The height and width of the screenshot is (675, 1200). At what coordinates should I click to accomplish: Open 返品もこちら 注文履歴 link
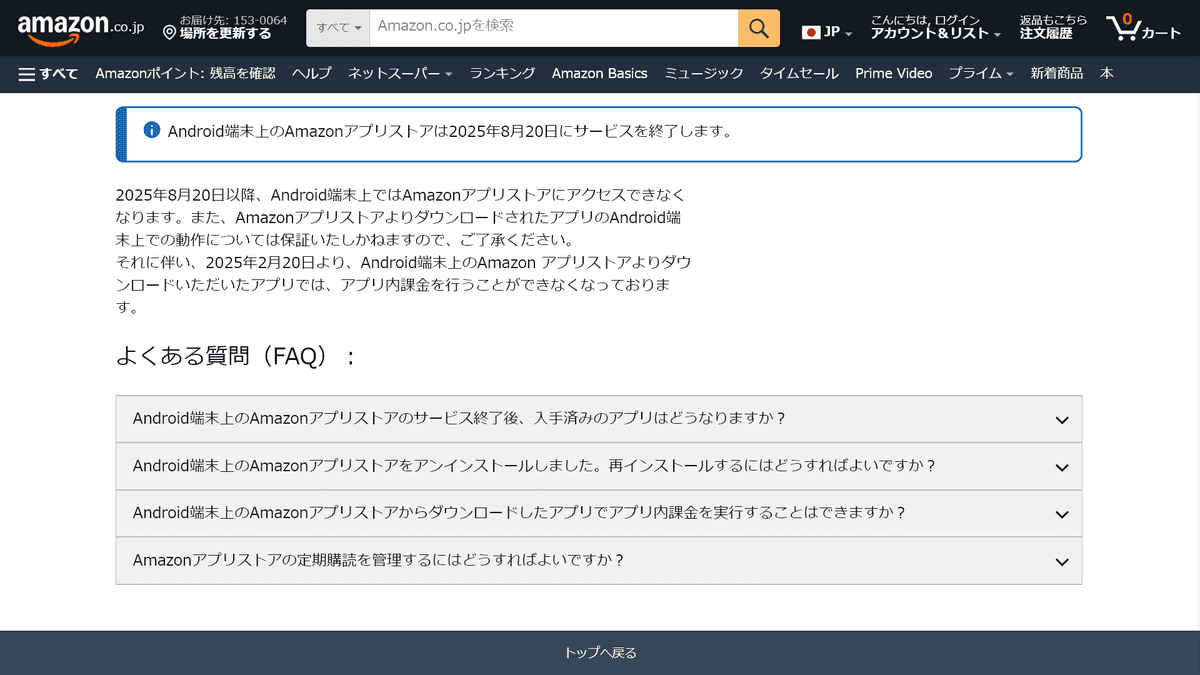1053,27
